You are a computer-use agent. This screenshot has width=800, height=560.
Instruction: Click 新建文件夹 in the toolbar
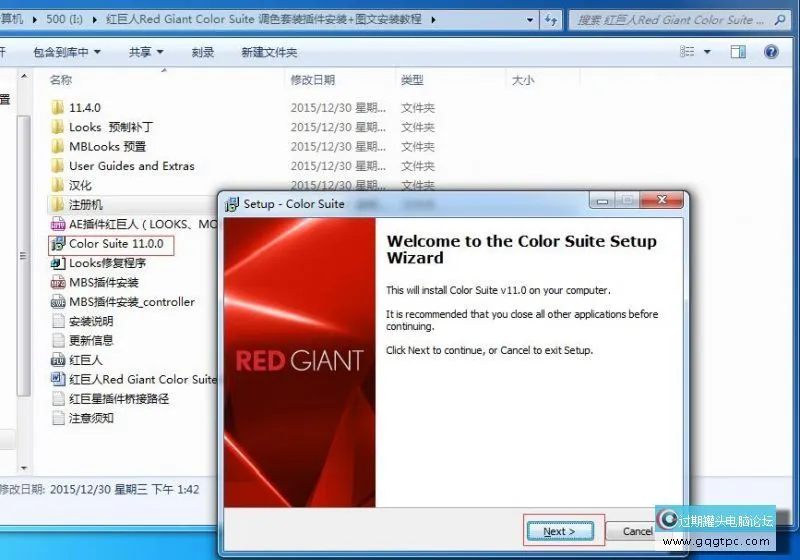pos(269,52)
